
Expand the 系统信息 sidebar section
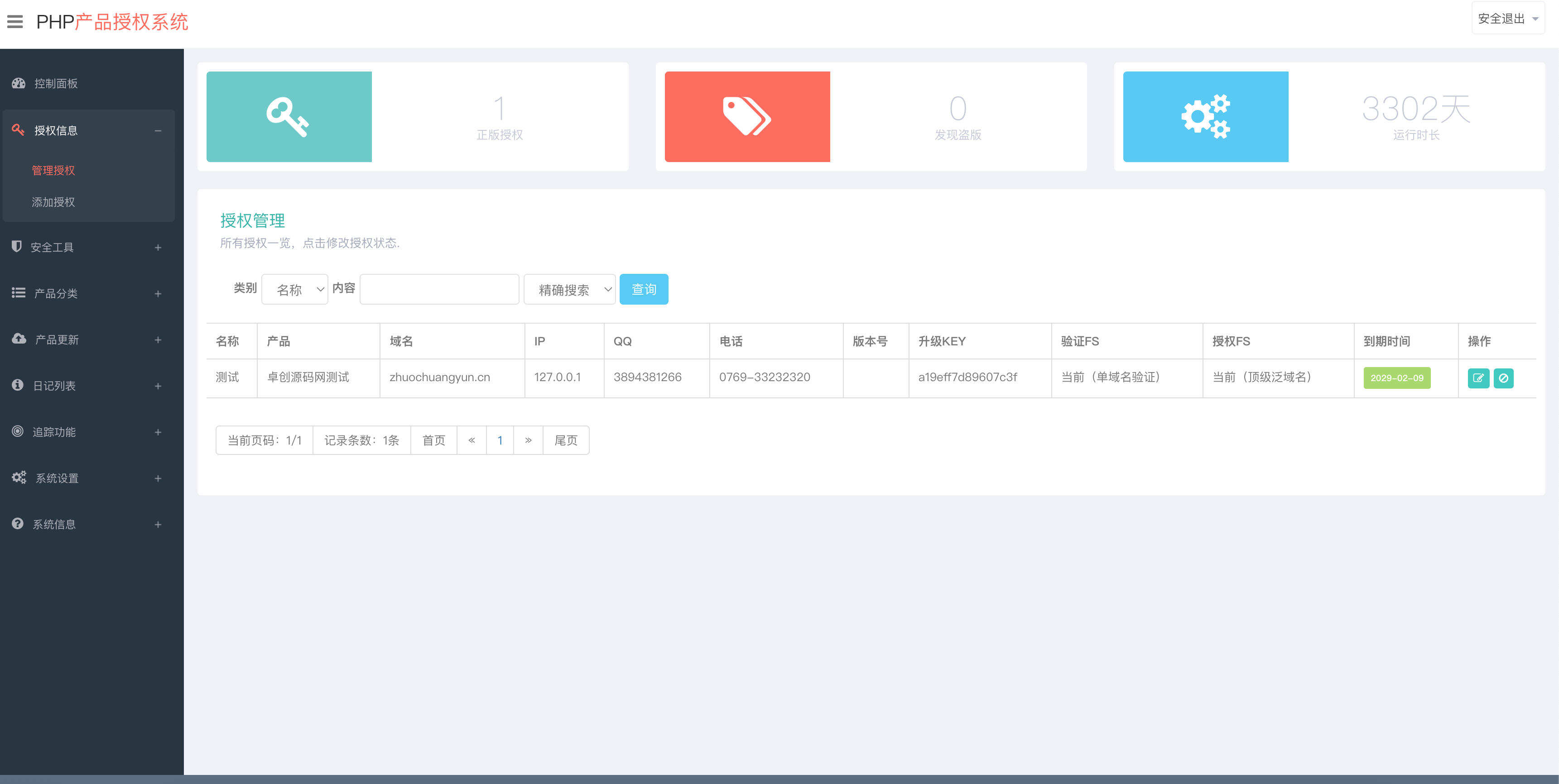(x=158, y=524)
